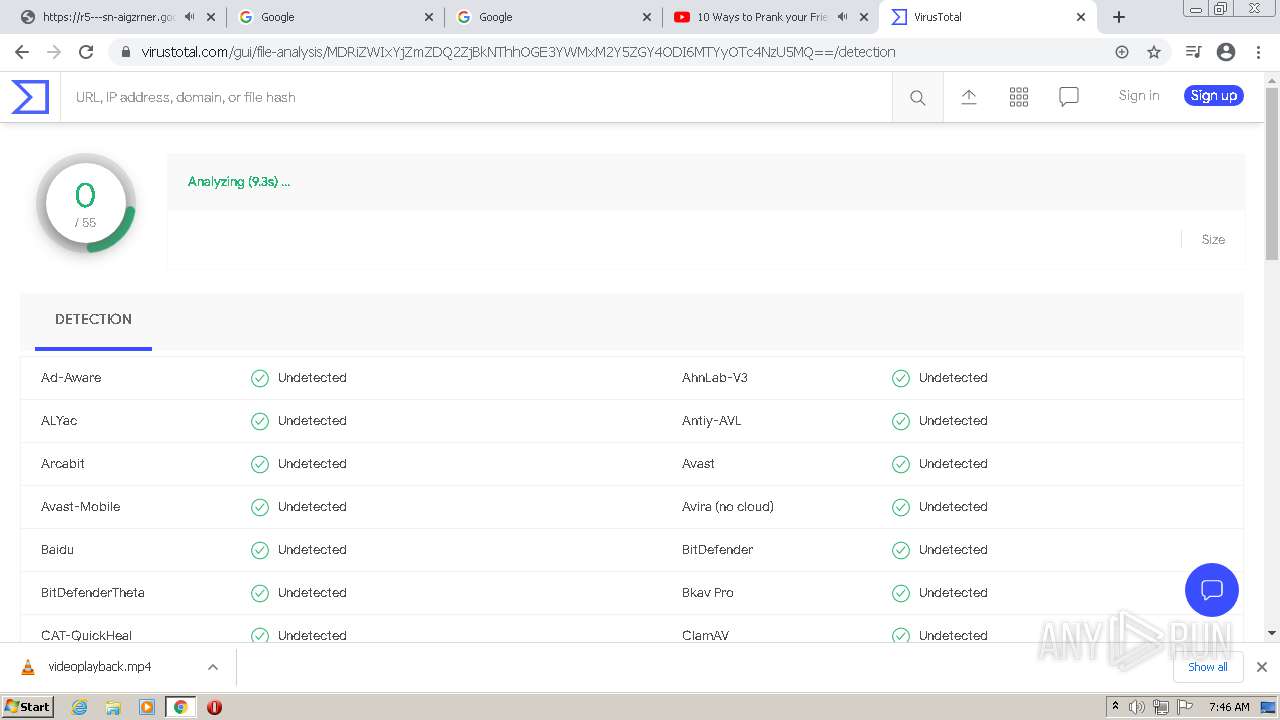Click the AhnLab-V3 engine label
The height and width of the screenshot is (720, 1280).
point(715,378)
